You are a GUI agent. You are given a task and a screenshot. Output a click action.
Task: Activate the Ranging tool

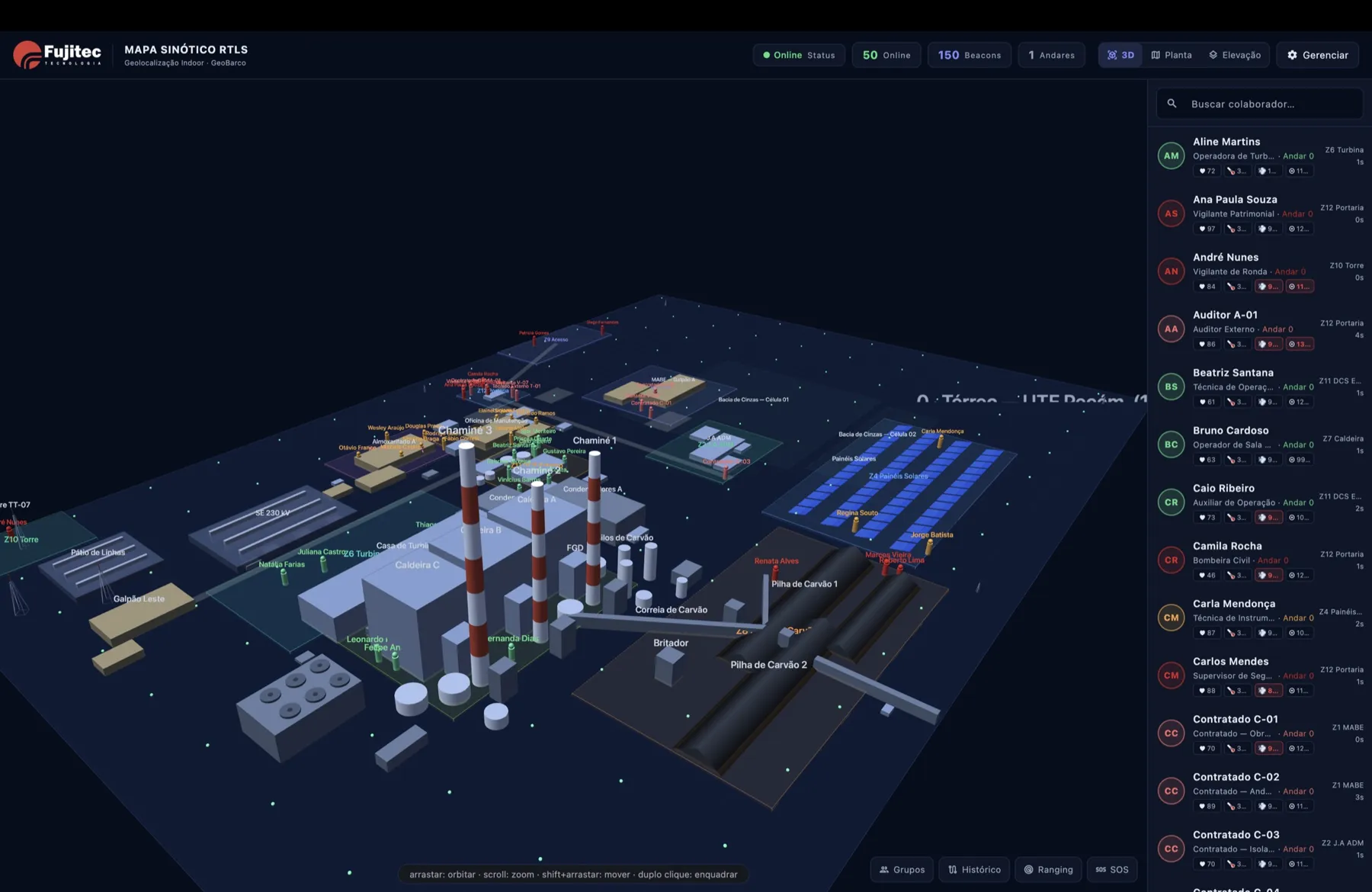tap(1048, 870)
